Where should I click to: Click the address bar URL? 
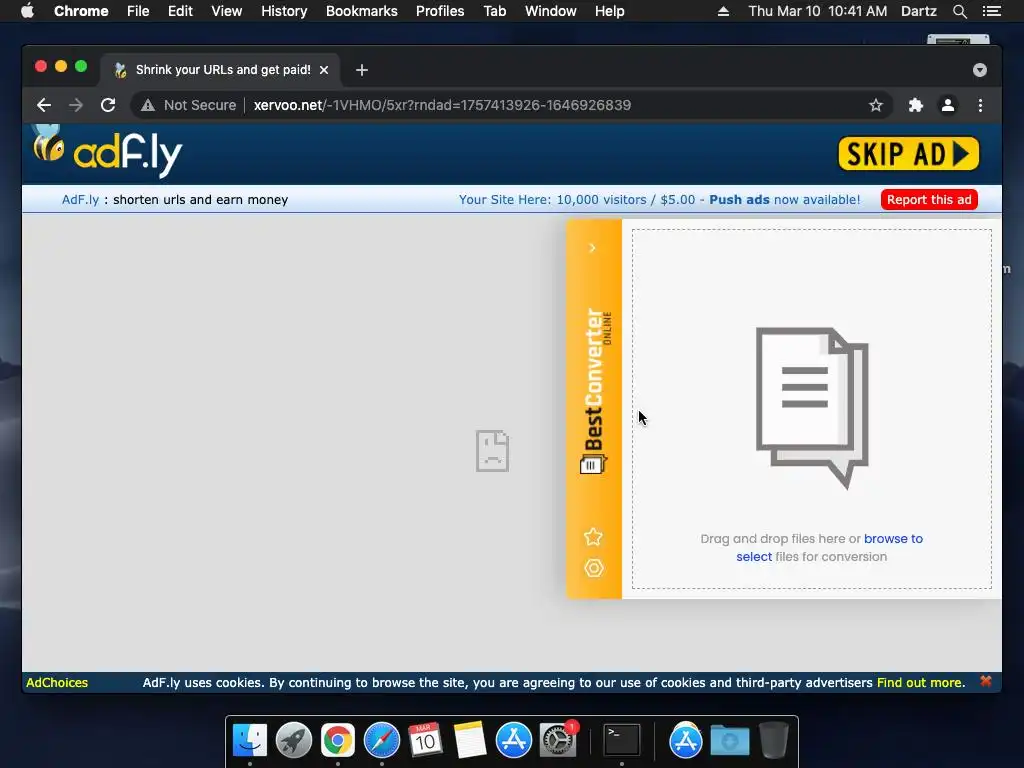442,105
